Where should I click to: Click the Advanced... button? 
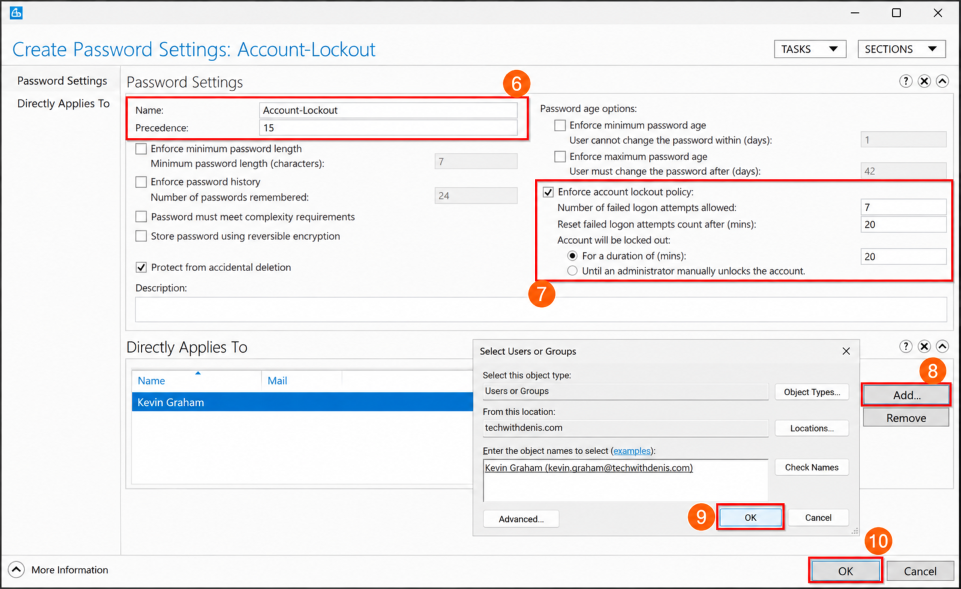pyautogui.click(x=521, y=519)
